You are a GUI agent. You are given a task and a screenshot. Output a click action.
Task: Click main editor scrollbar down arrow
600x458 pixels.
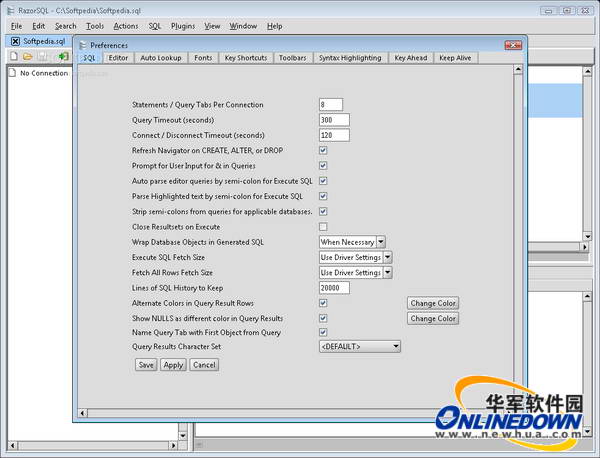(x=587, y=236)
